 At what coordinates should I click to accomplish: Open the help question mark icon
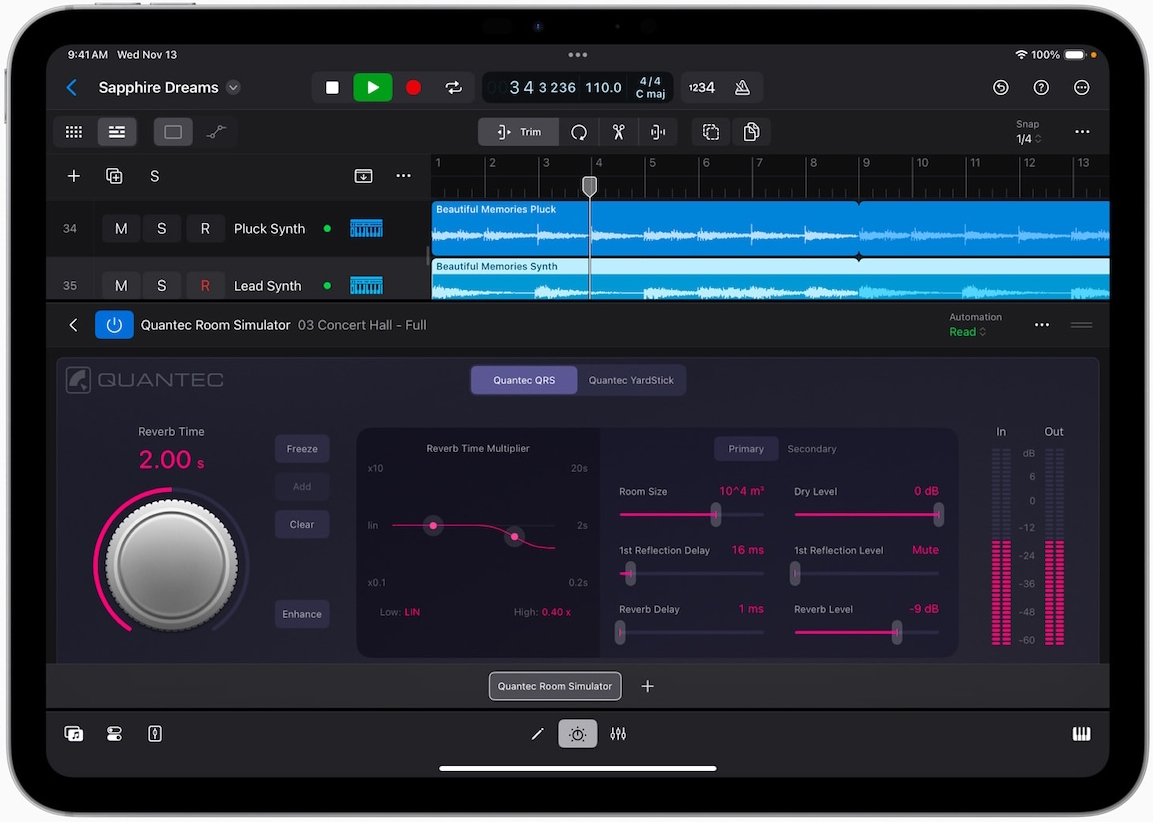[x=1041, y=87]
